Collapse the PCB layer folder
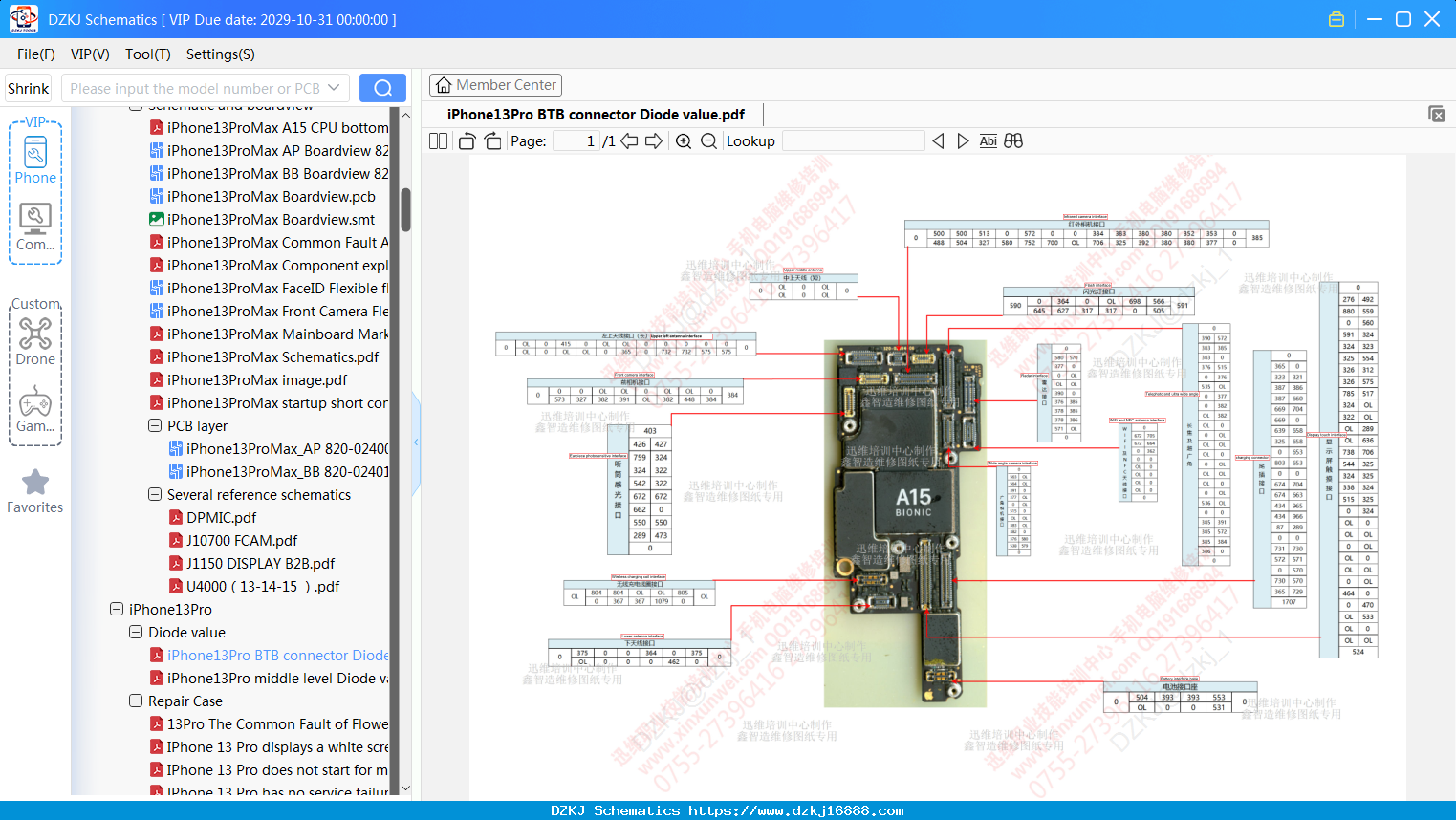Viewport: 1456px width, 820px height. [155, 425]
